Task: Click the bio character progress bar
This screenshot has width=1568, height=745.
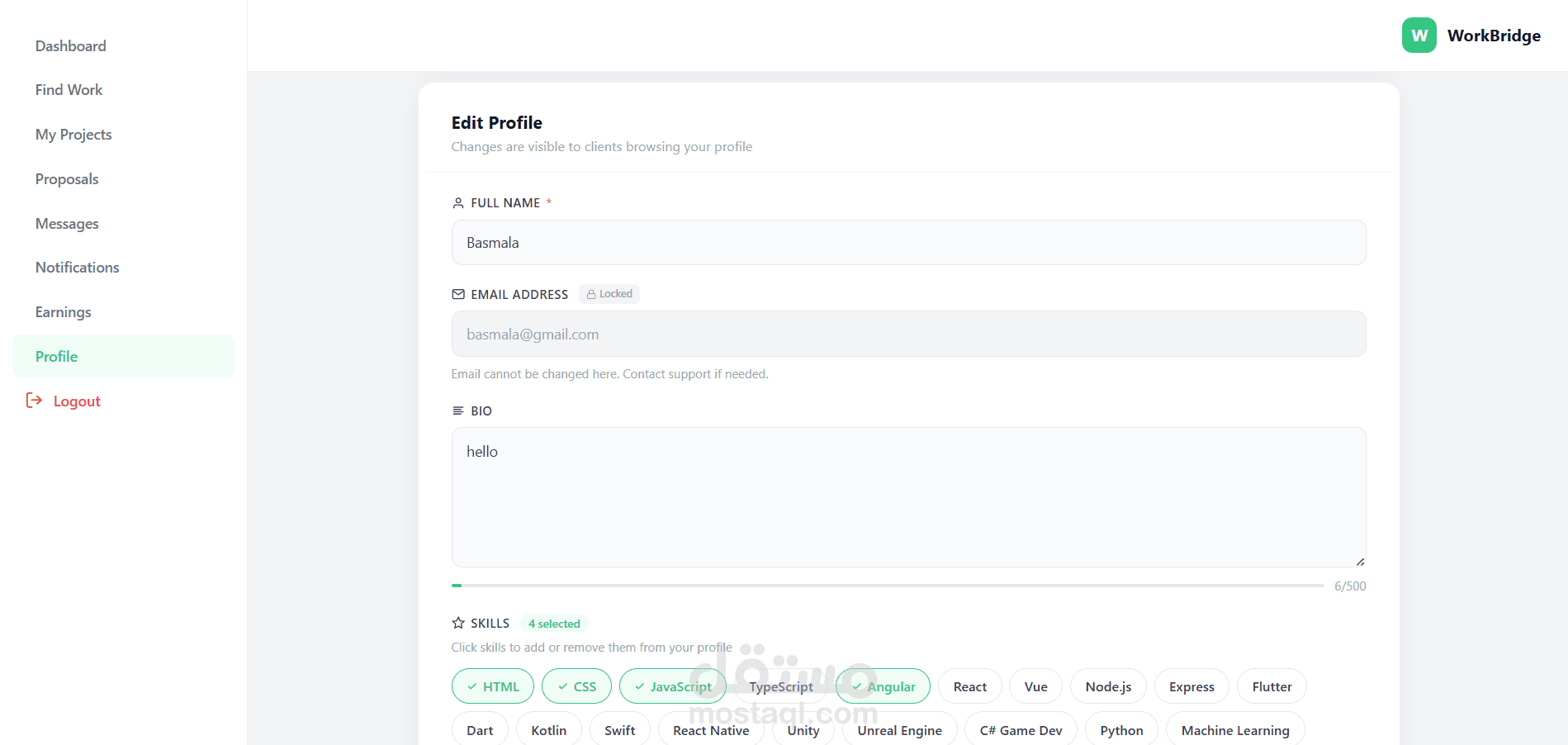Action: (888, 586)
